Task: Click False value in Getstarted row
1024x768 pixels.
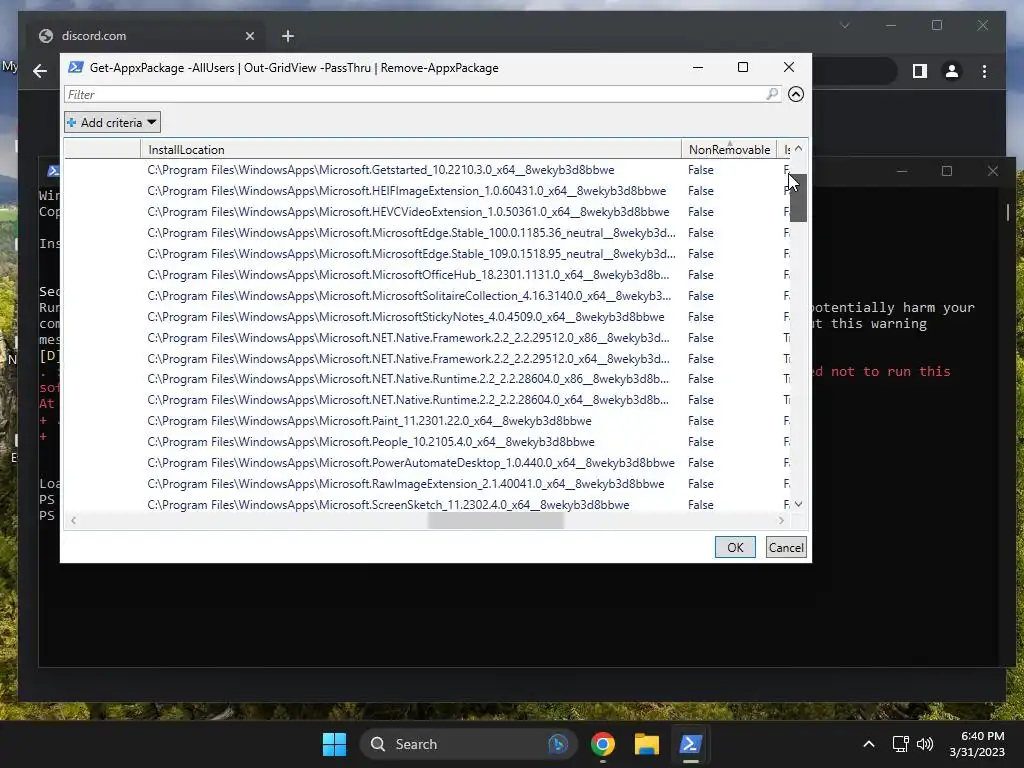Action: (700, 170)
